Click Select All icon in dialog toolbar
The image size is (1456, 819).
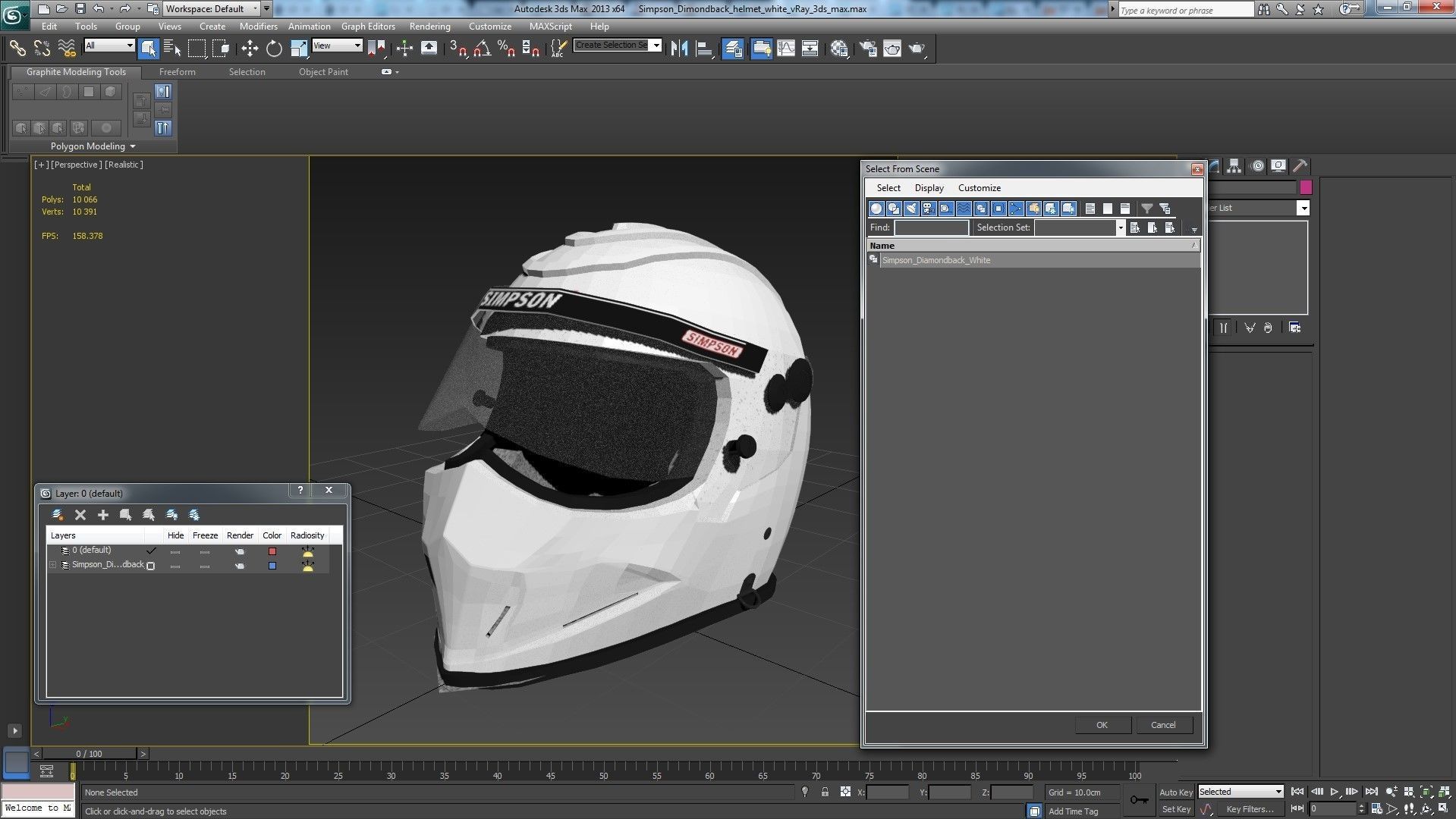pyautogui.click(x=1090, y=208)
